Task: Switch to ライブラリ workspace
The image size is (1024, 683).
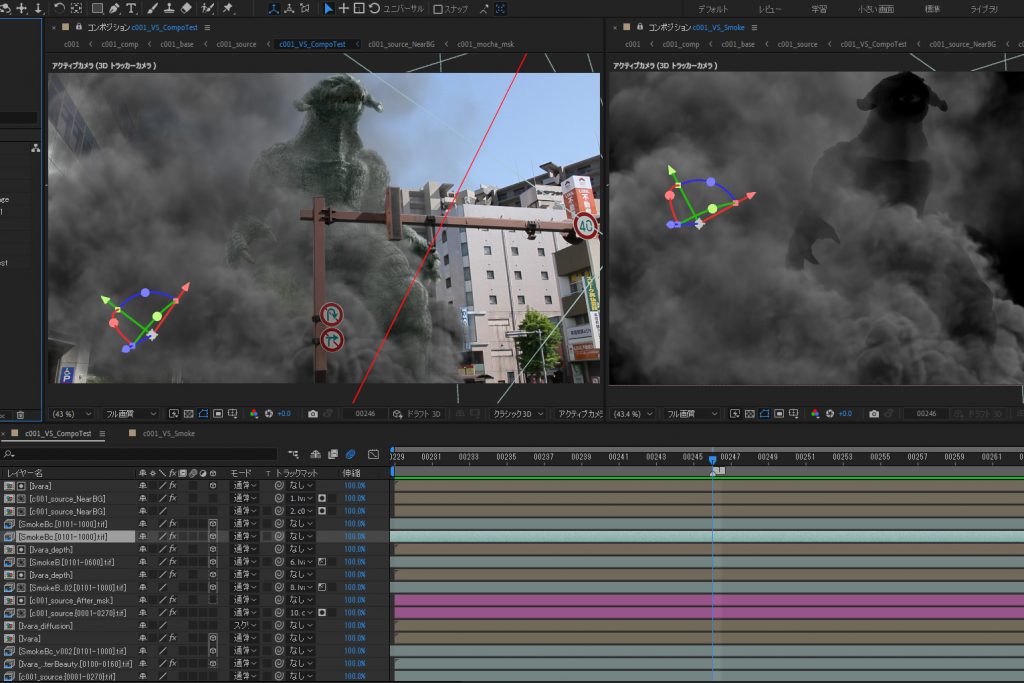Action: (984, 9)
